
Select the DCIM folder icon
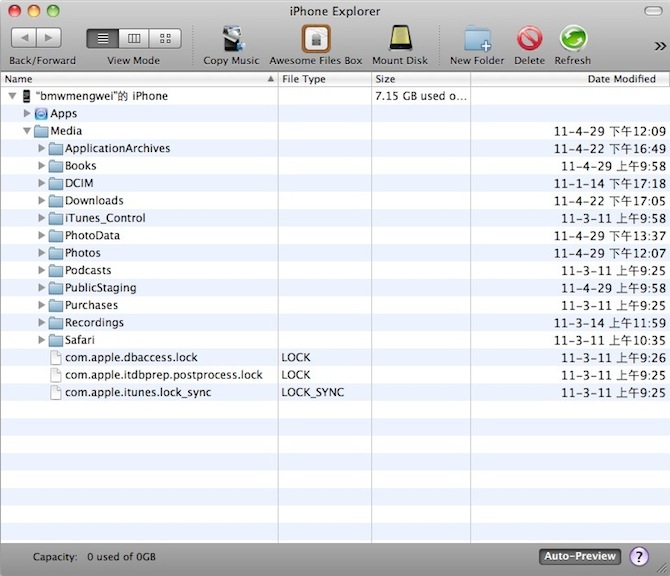click(x=56, y=183)
